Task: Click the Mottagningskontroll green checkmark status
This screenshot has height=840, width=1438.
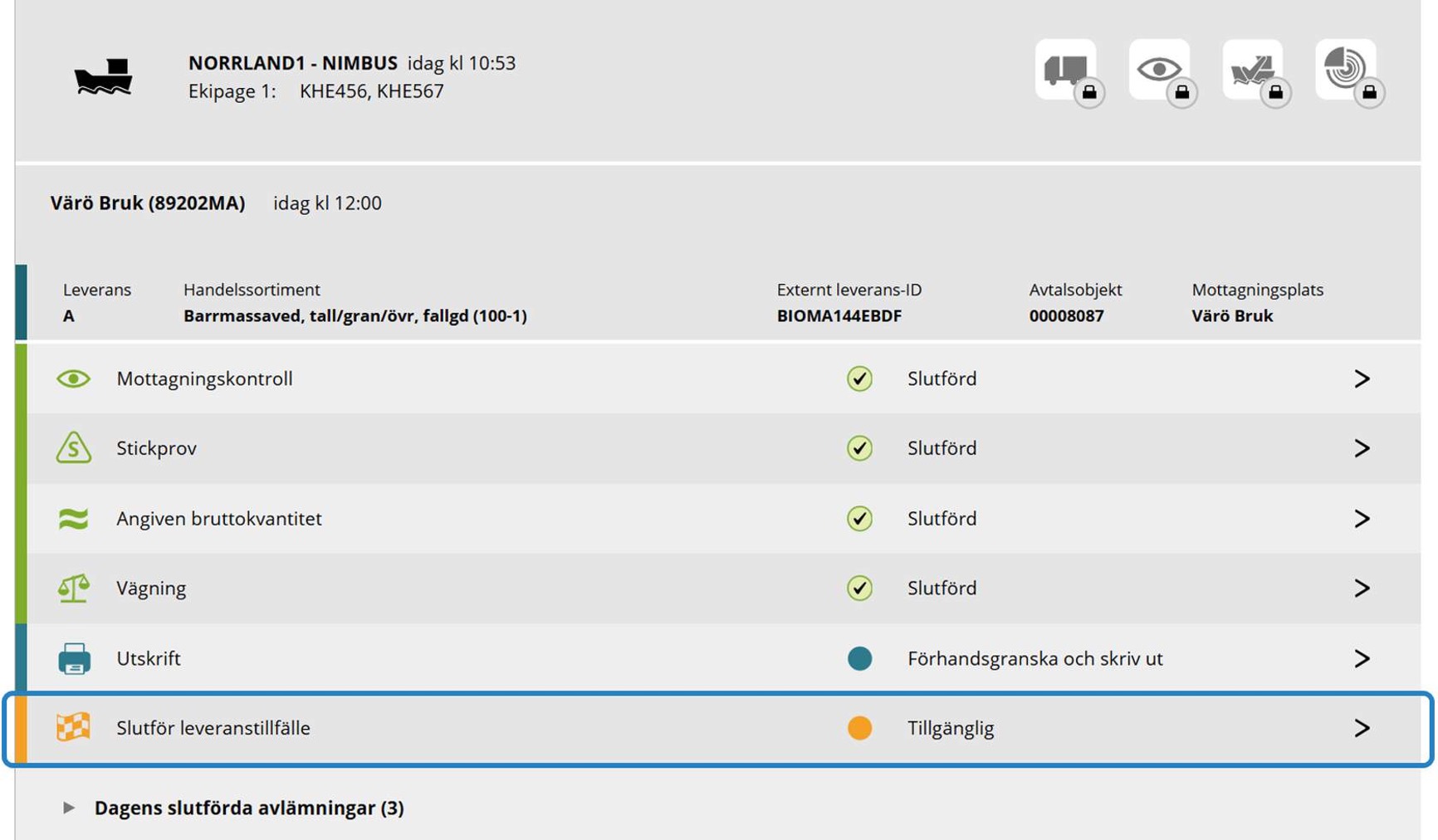Action: (x=859, y=379)
